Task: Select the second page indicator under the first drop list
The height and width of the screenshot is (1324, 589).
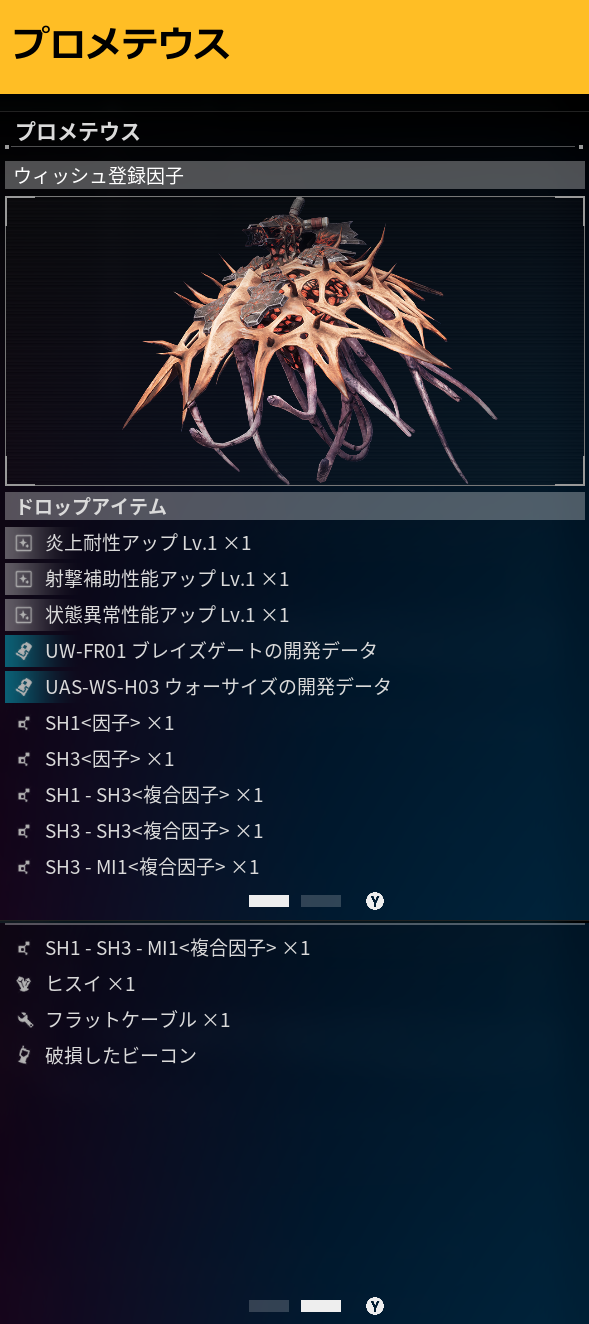Action: (x=321, y=901)
